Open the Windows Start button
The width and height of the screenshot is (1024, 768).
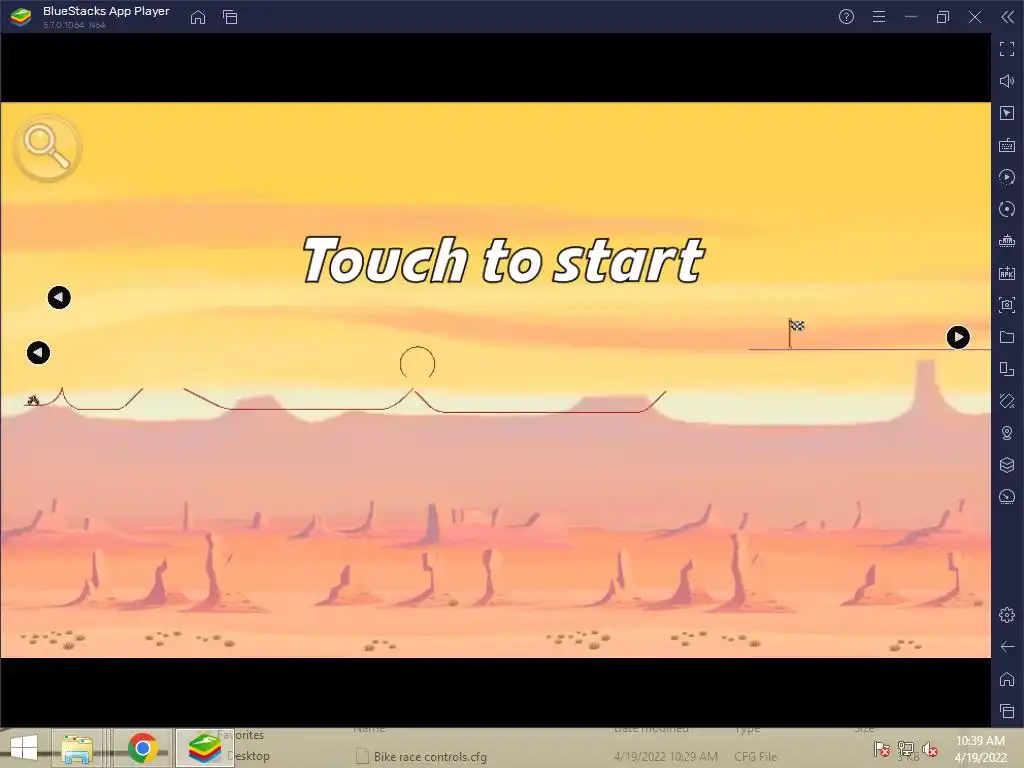[24, 748]
